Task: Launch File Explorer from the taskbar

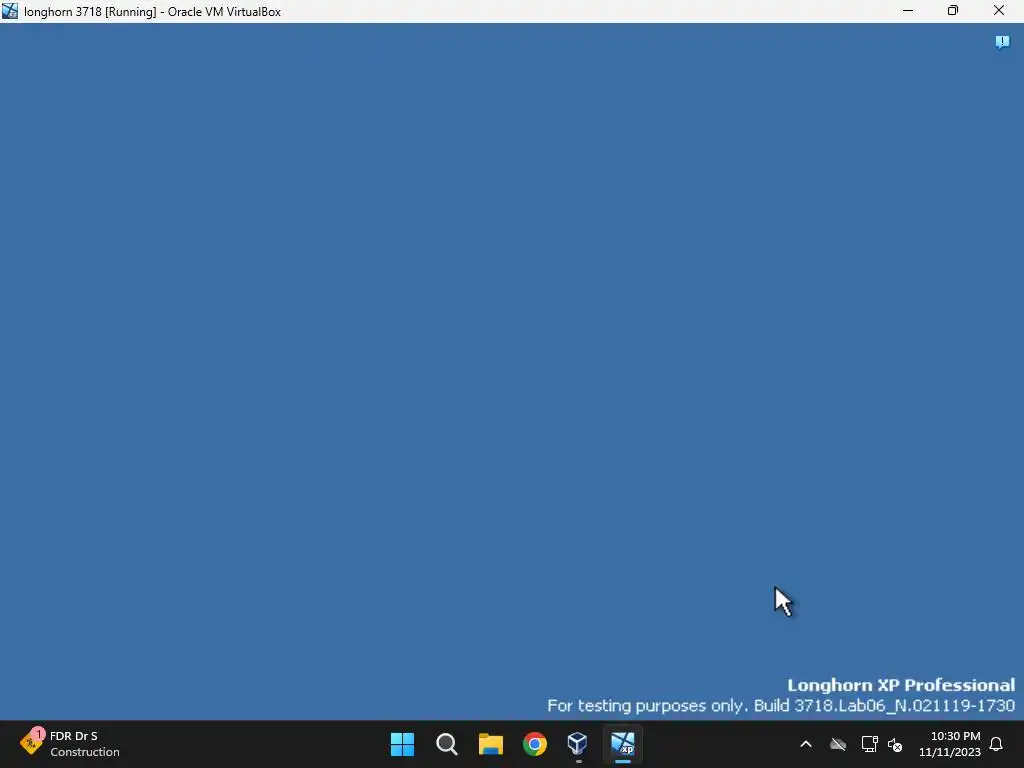Action: click(490, 744)
